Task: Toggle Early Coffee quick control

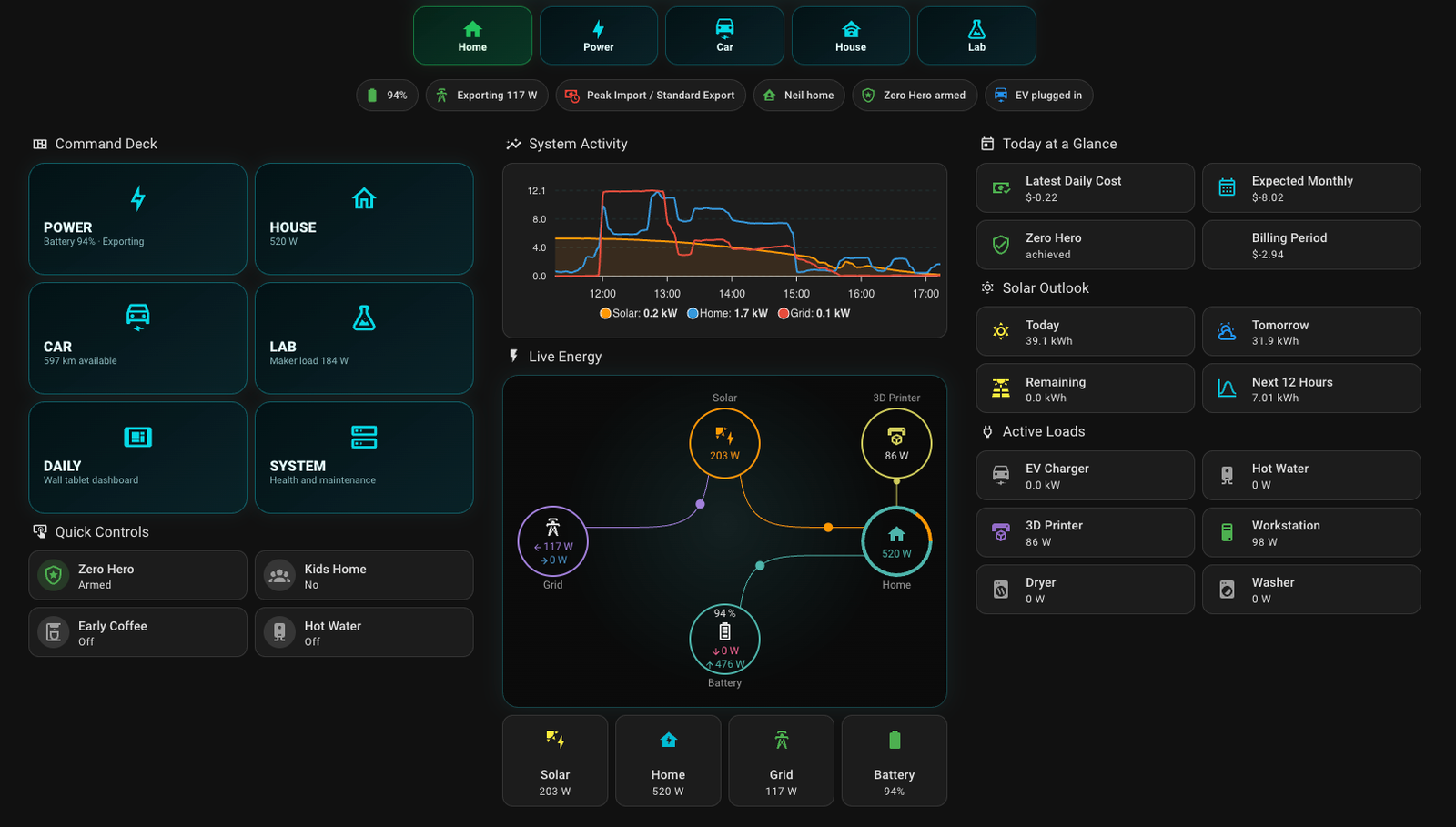Action: tap(137, 632)
